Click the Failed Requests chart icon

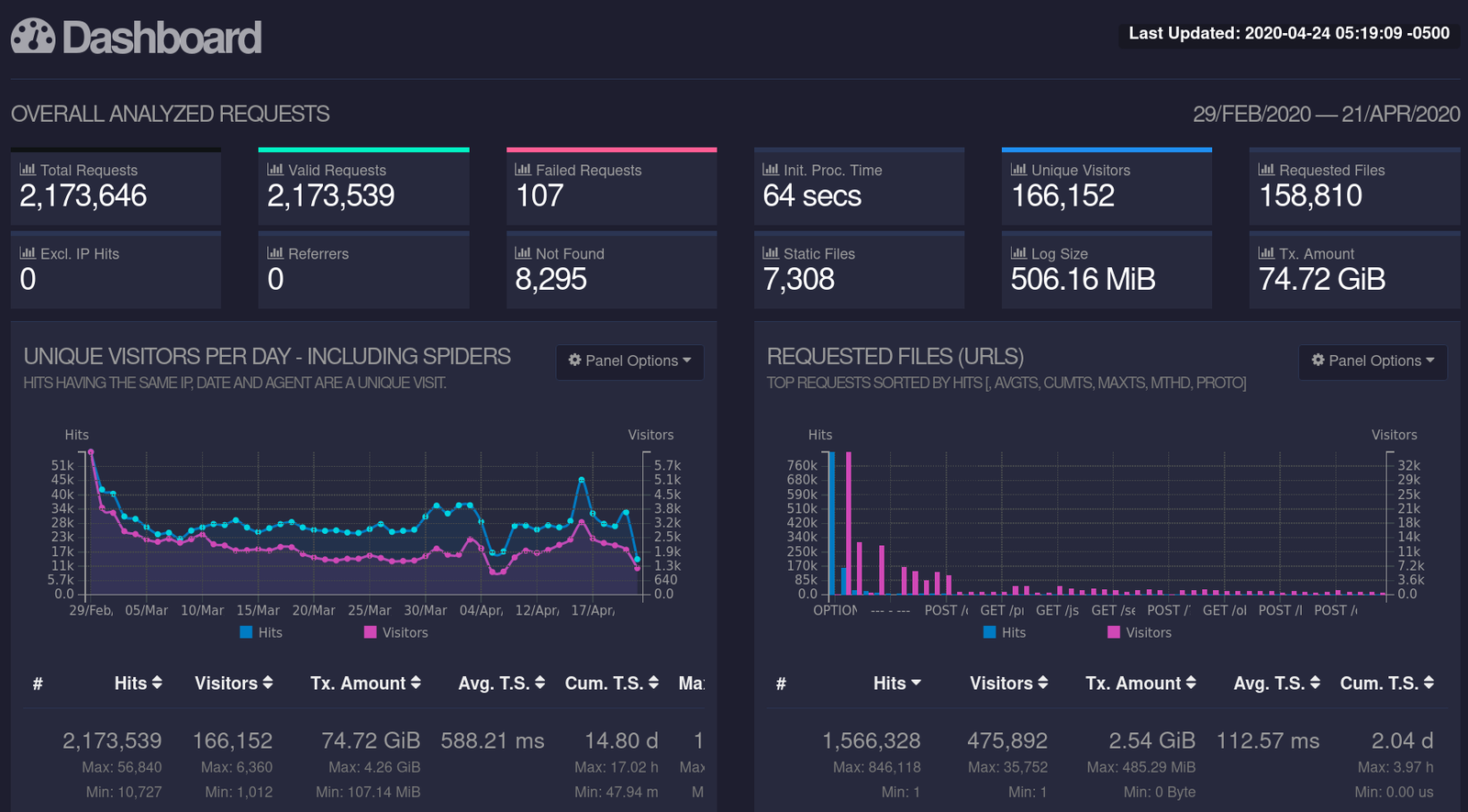click(x=523, y=170)
